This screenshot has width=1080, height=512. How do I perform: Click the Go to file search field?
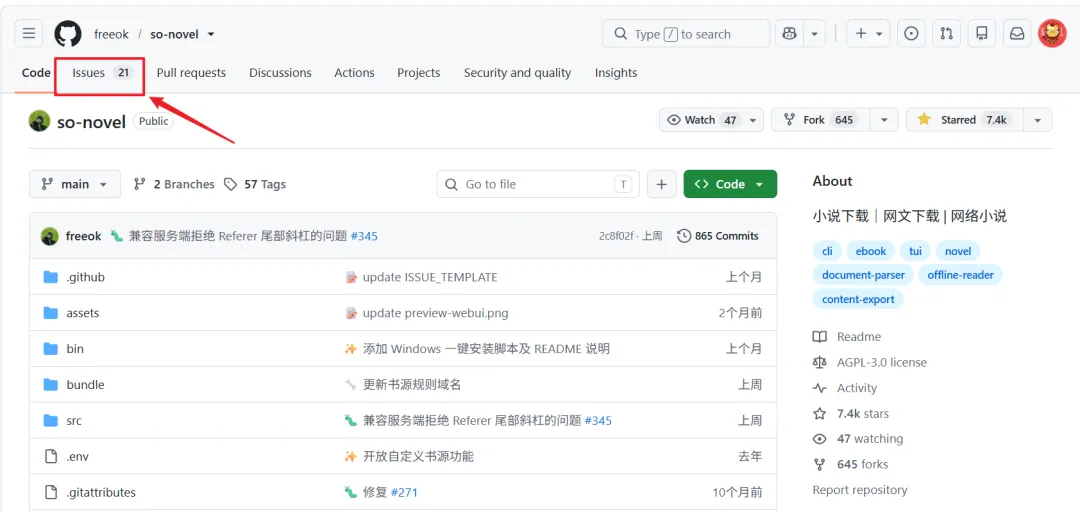click(x=538, y=184)
